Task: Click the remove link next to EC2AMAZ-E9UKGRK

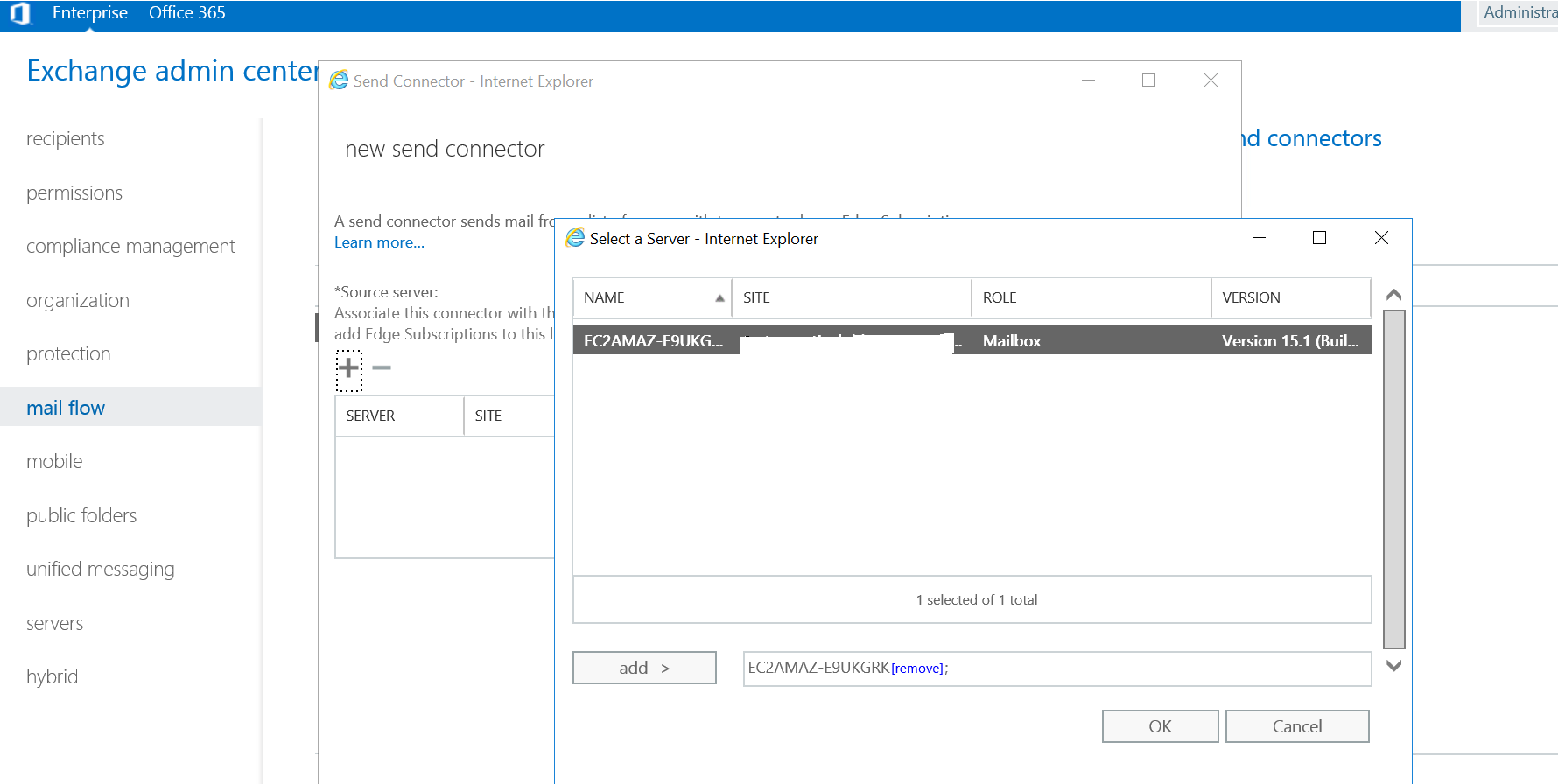Action: click(x=917, y=668)
